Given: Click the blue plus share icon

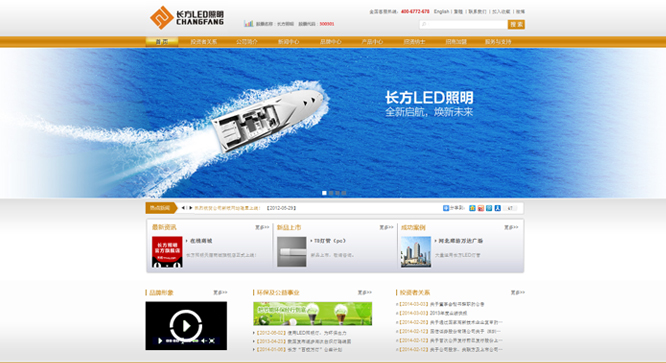Looking at the screenshot, I should click(446, 208).
